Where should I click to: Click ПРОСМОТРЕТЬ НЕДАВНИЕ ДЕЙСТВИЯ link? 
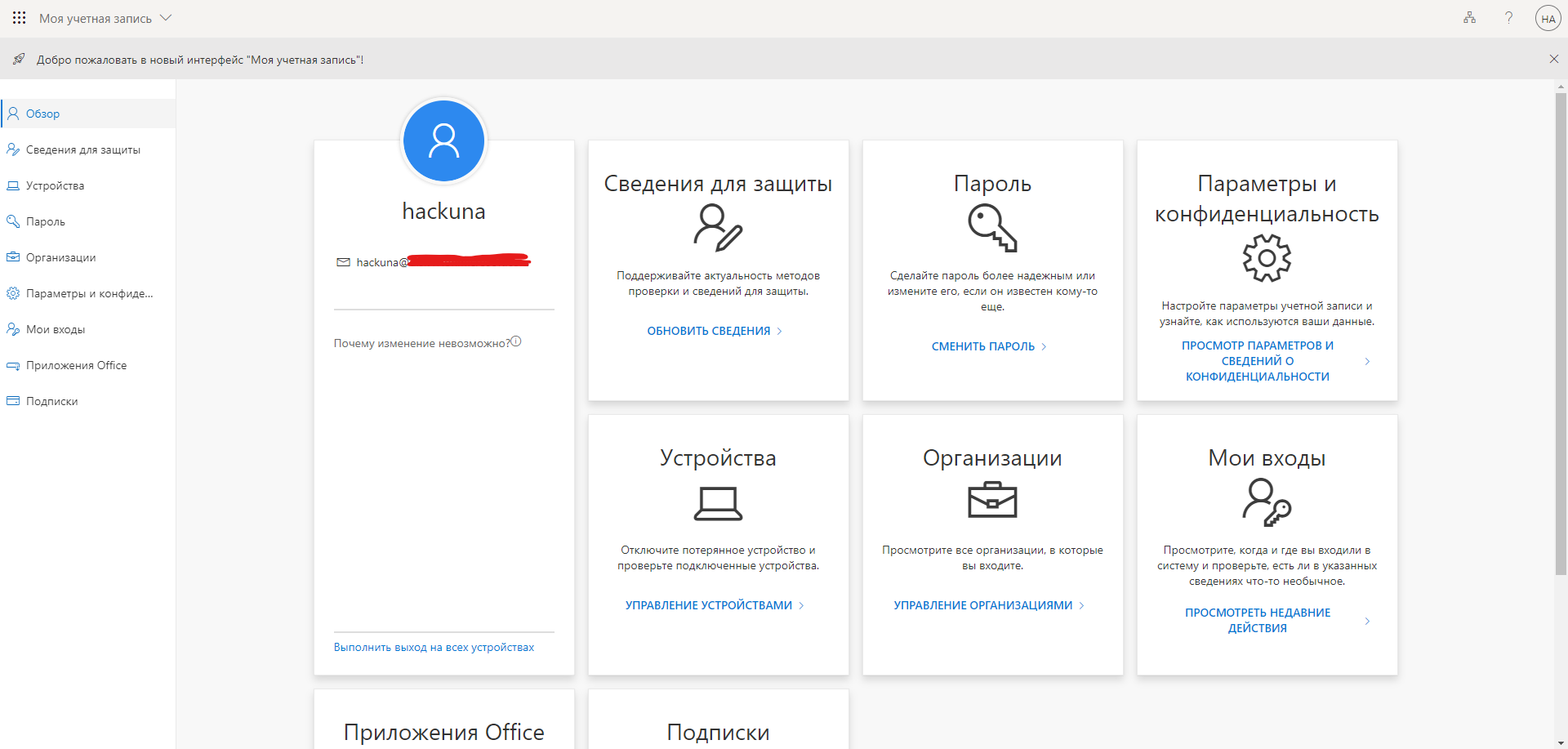1258,620
